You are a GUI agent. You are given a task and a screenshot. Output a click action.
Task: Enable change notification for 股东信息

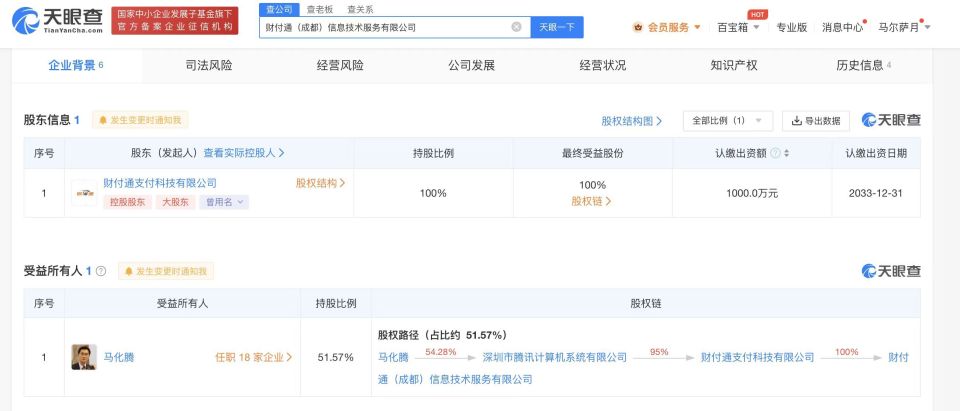pos(140,120)
